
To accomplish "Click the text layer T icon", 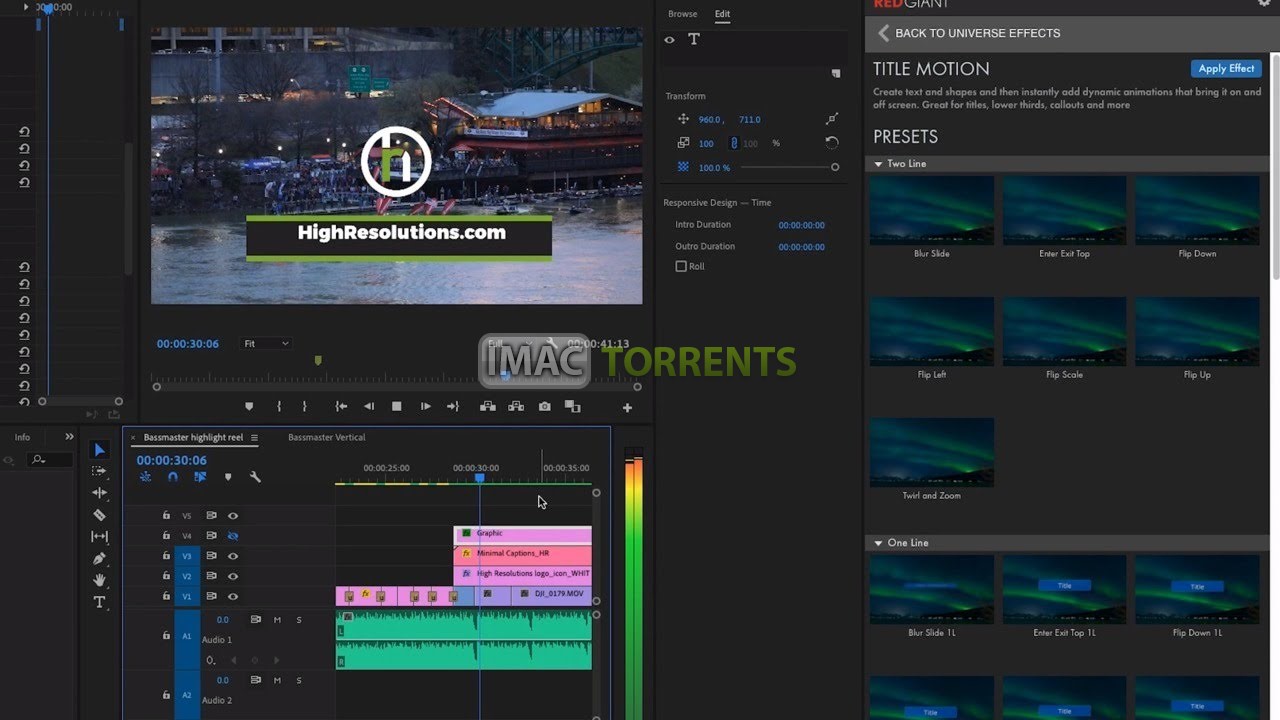I will [x=694, y=39].
